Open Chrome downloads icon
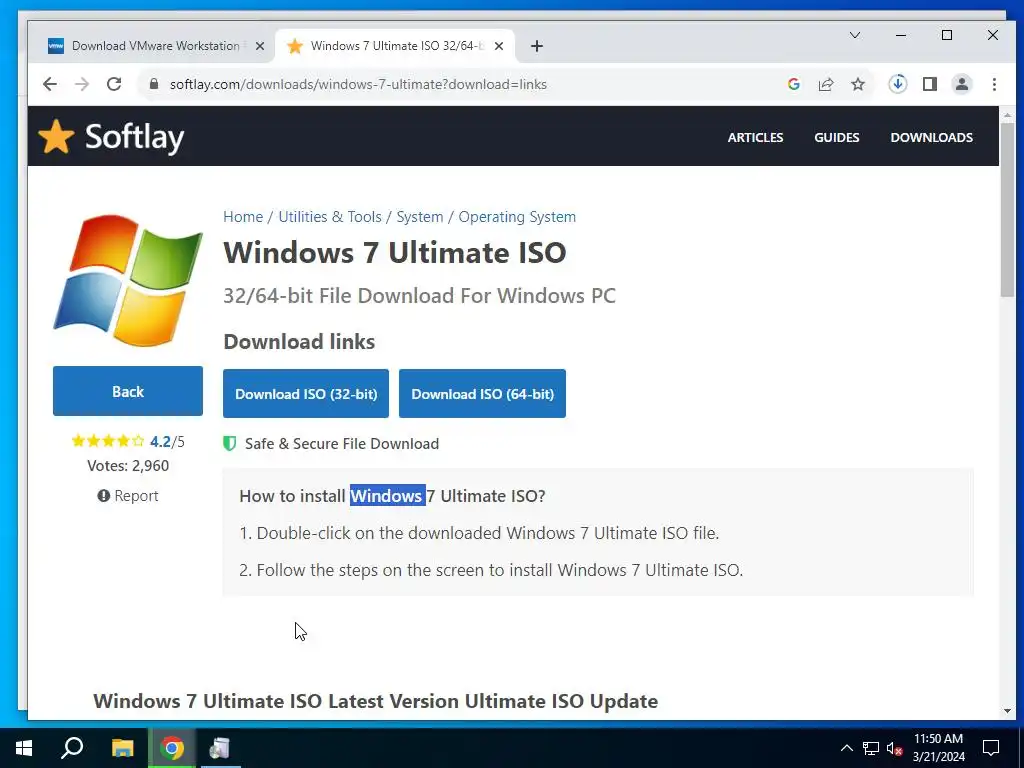 [x=897, y=84]
